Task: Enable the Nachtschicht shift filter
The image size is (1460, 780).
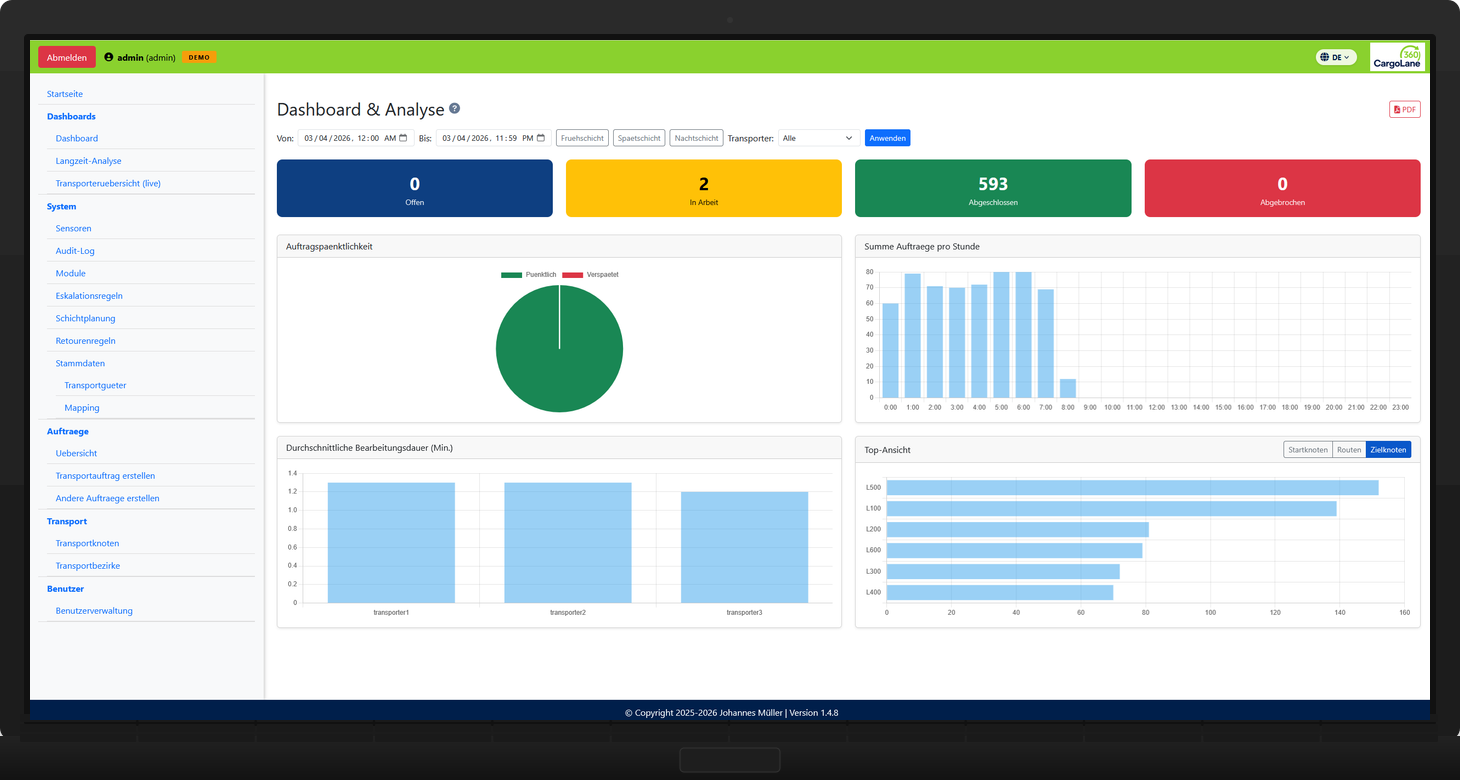Action: [x=696, y=137]
